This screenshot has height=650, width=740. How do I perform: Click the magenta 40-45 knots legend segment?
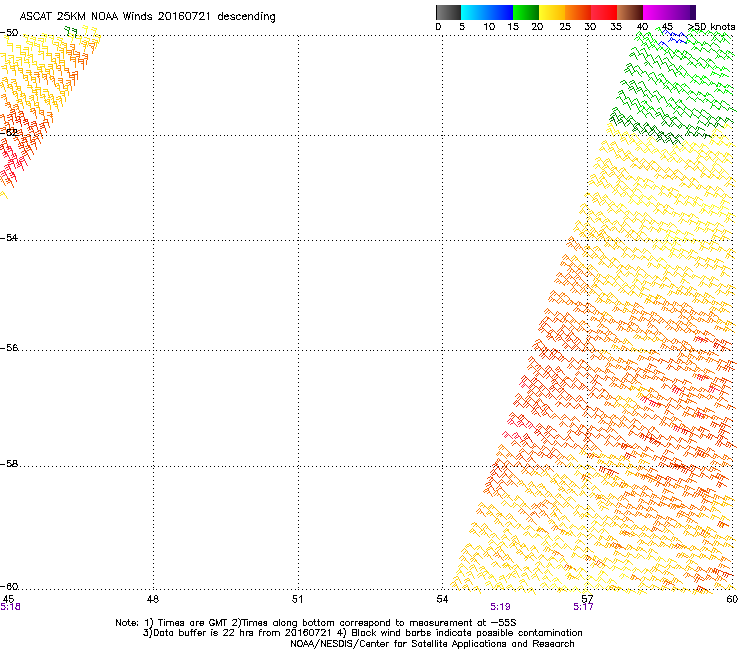(x=656, y=12)
